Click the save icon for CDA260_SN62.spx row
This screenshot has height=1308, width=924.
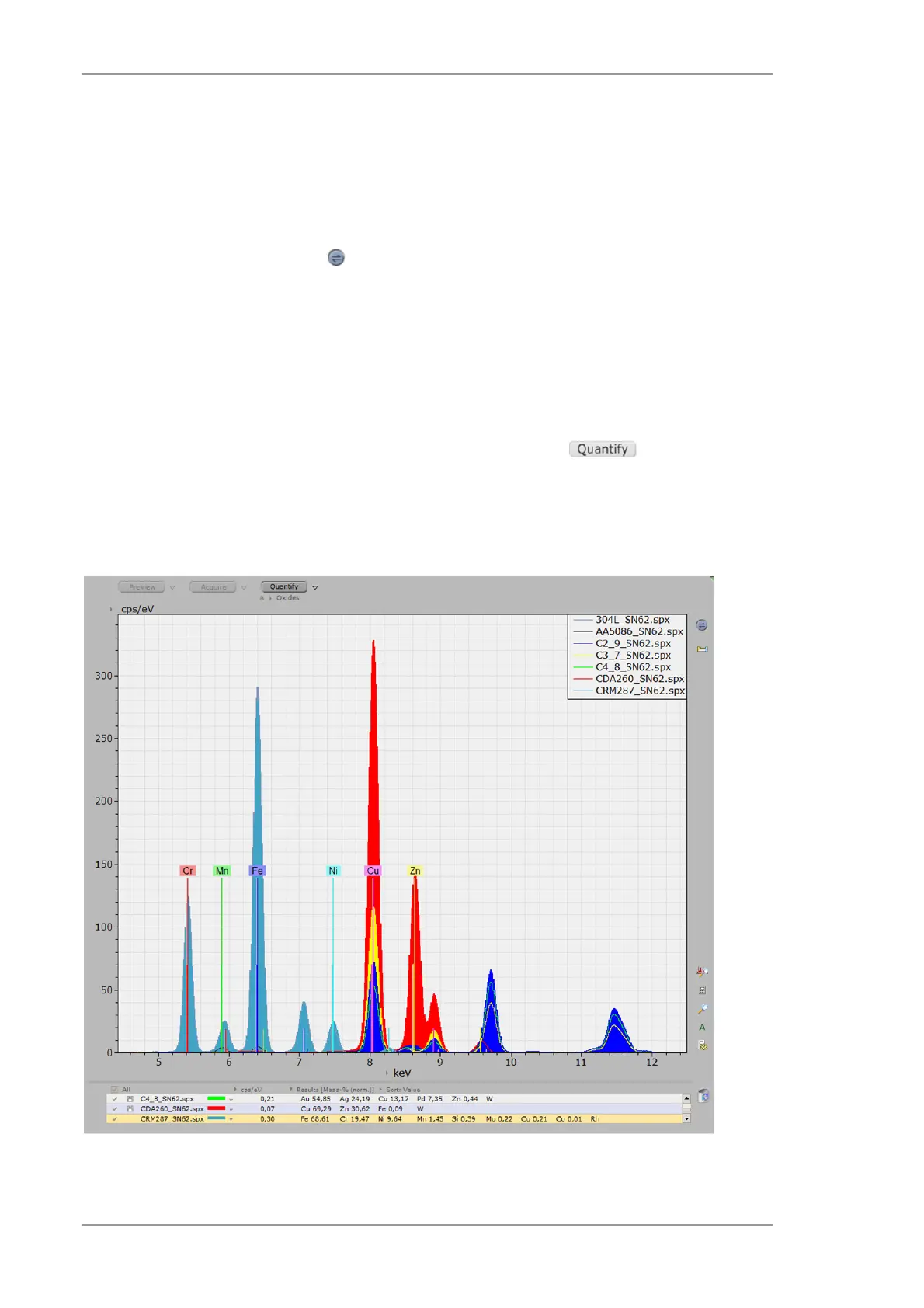(x=130, y=1109)
